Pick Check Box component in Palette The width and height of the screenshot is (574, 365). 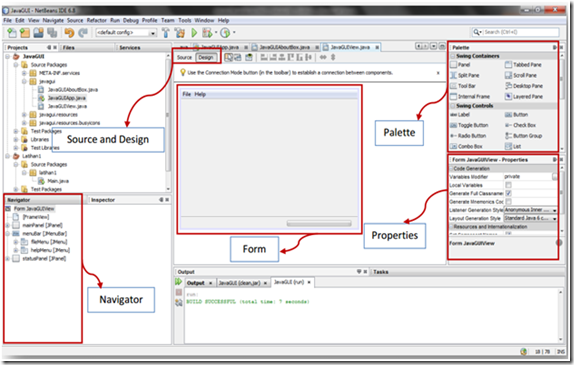[521, 125]
